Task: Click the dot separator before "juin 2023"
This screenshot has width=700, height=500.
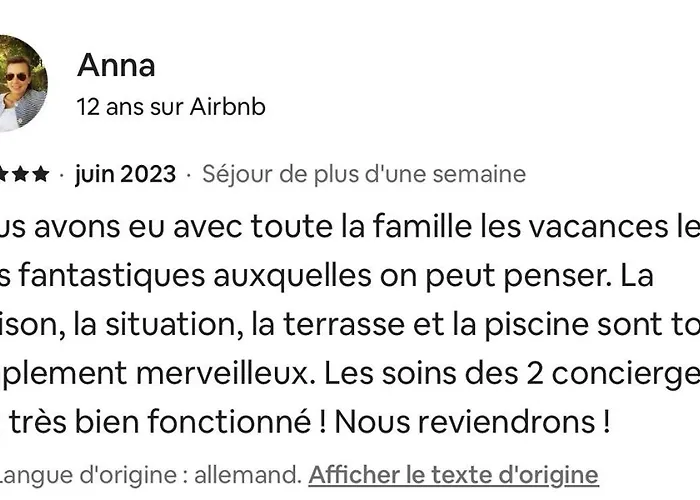Action: pos(62,174)
